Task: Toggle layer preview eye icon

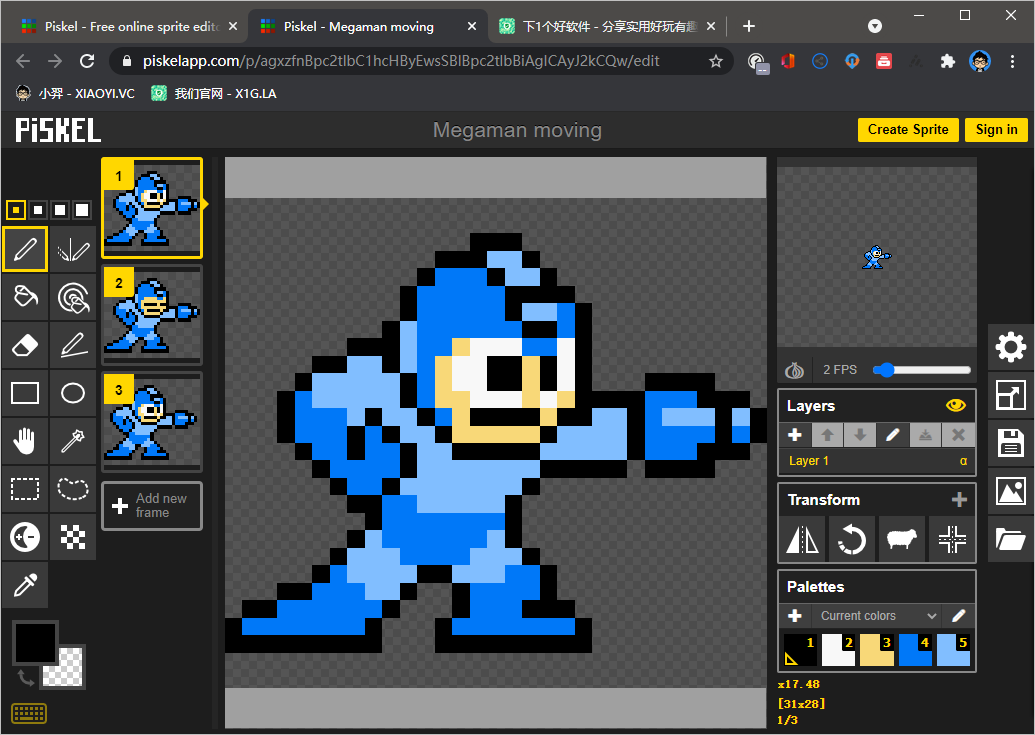Action: tap(956, 406)
